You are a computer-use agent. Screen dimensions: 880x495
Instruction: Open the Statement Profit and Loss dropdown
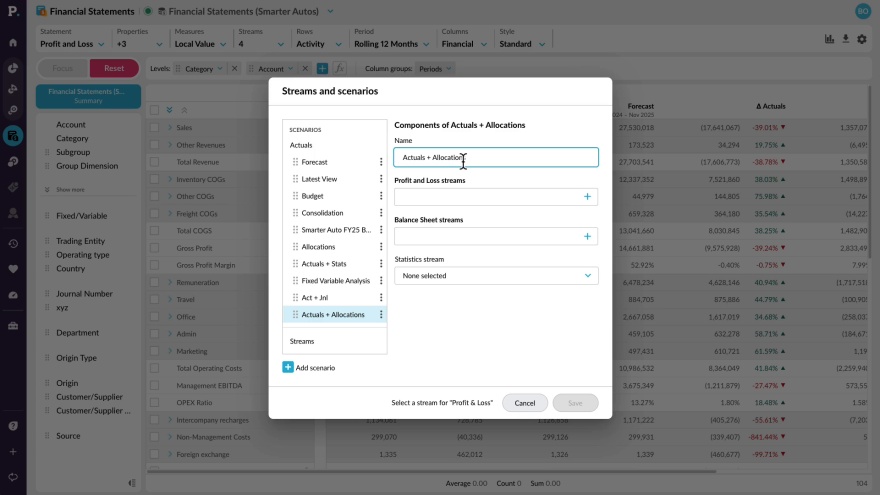pos(72,44)
